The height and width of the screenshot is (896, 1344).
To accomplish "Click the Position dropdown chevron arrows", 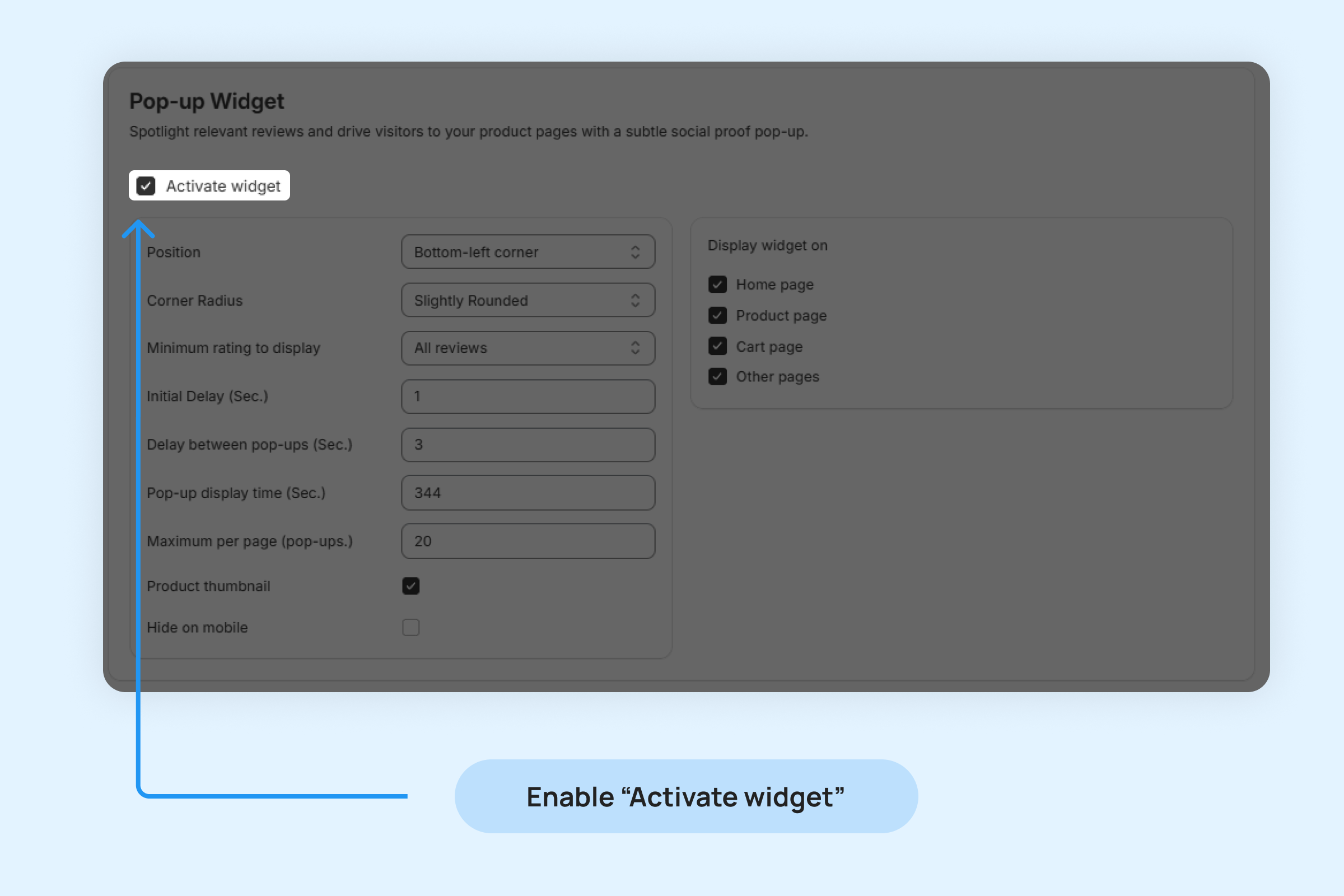I will [635, 252].
